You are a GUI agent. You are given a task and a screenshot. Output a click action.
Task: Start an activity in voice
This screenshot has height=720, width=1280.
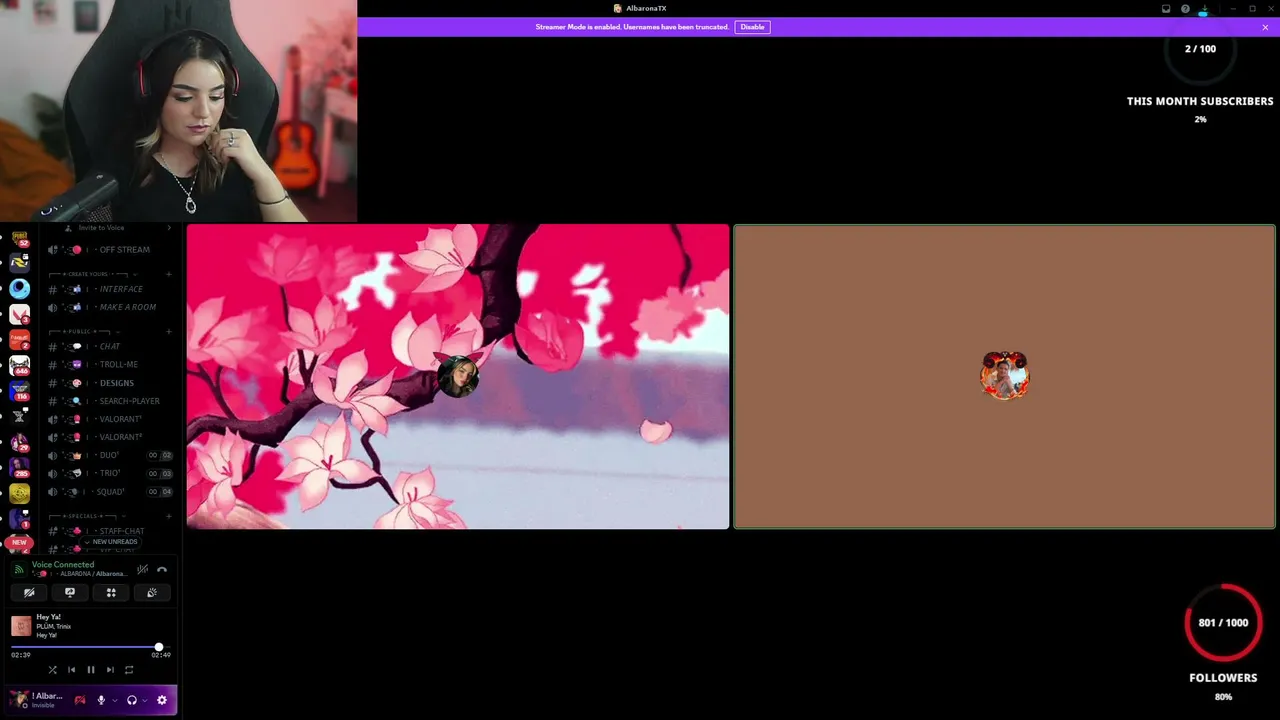click(111, 593)
